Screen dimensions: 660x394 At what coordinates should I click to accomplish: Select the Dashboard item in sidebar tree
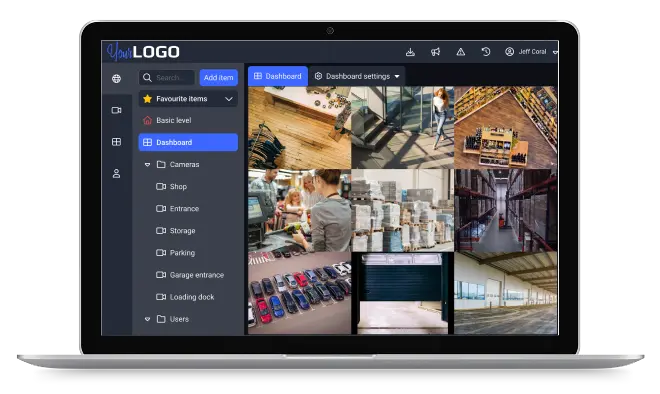click(x=188, y=142)
